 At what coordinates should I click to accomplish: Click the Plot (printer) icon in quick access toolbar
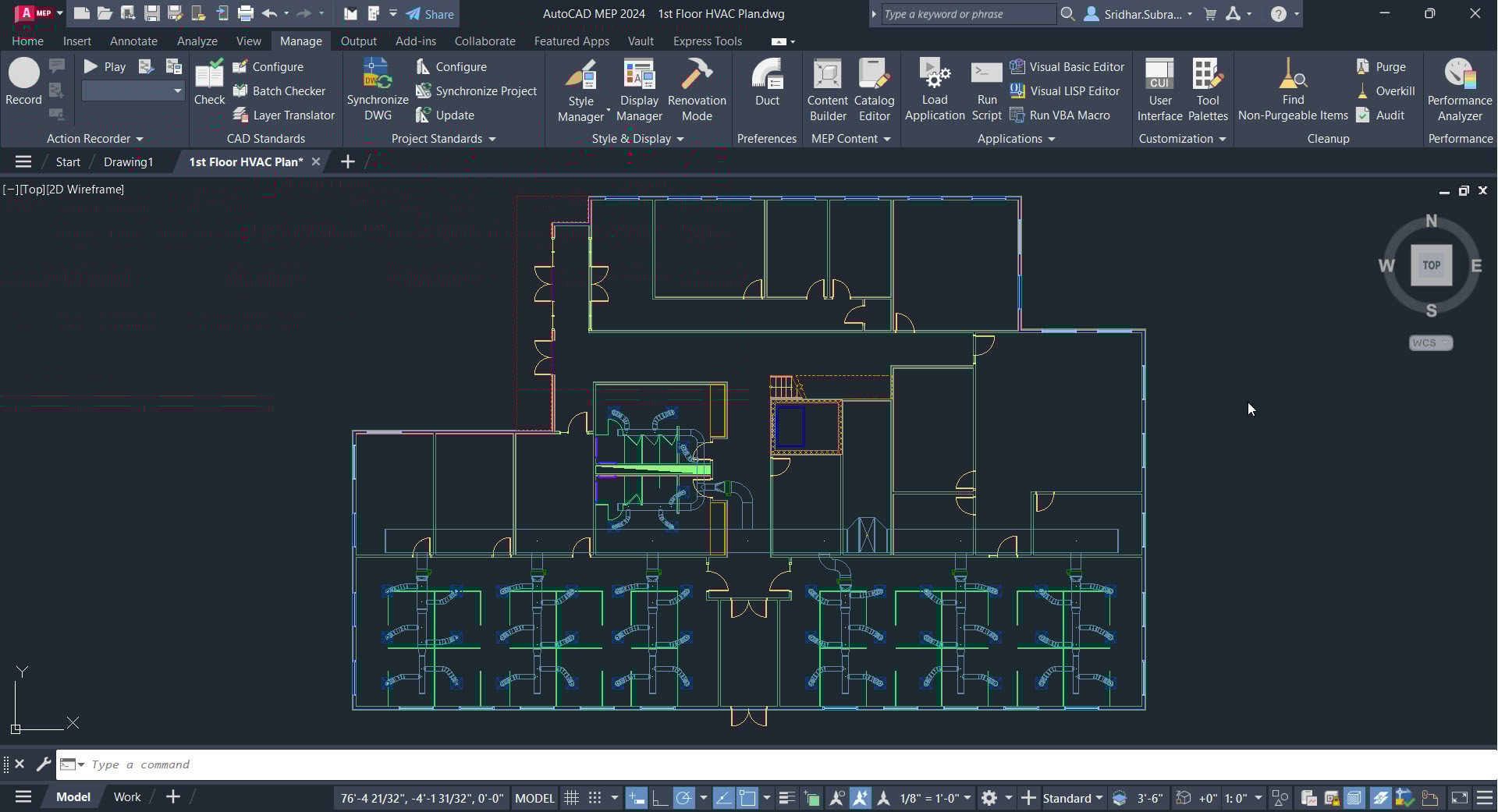[x=246, y=13]
